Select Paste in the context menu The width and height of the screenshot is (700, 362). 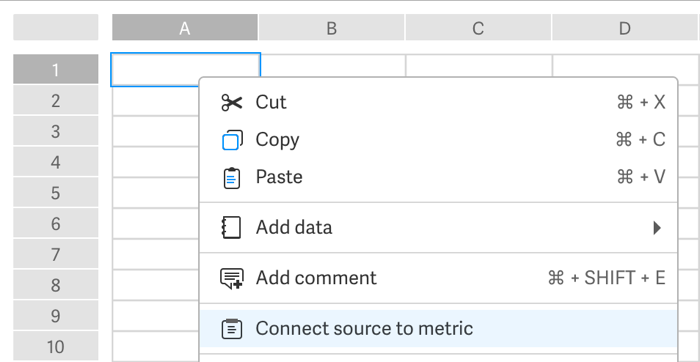(438, 177)
